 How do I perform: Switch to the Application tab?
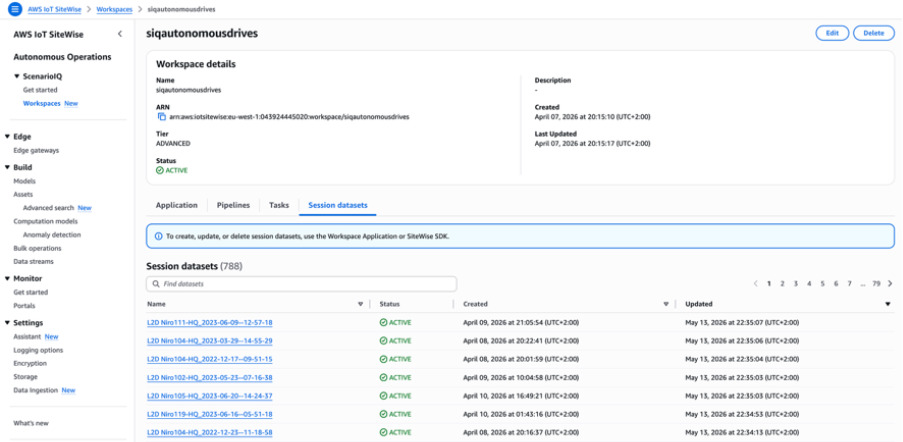click(x=176, y=205)
